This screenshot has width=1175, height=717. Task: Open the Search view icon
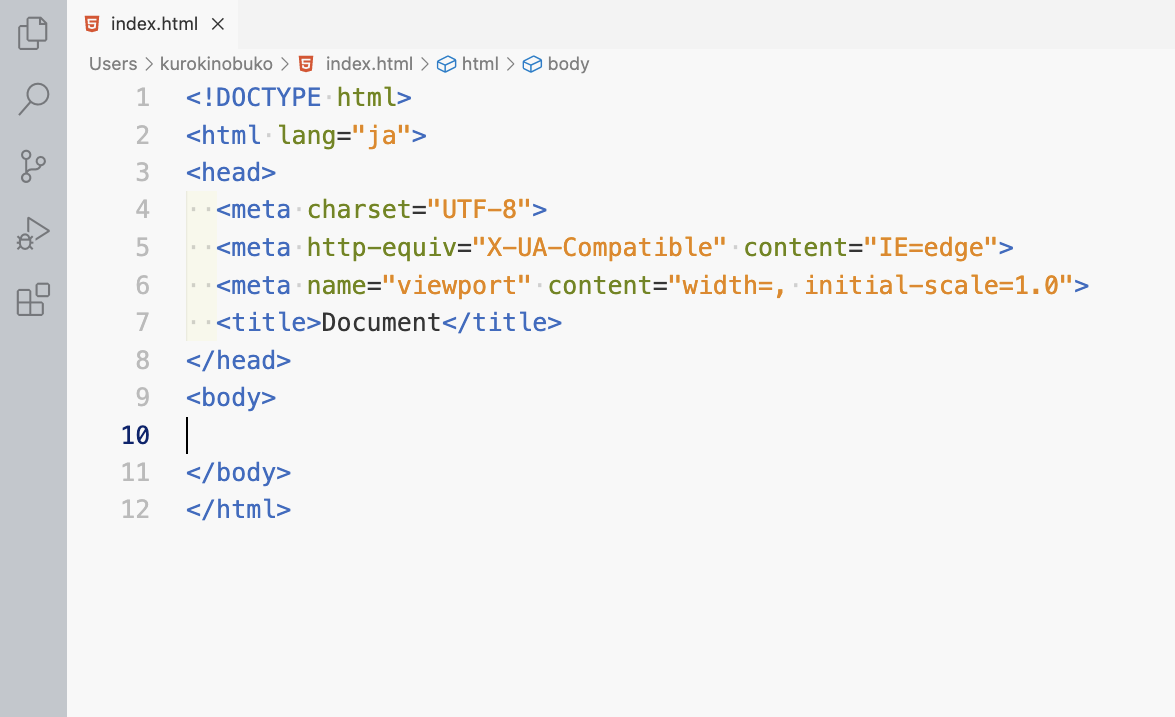click(33, 99)
